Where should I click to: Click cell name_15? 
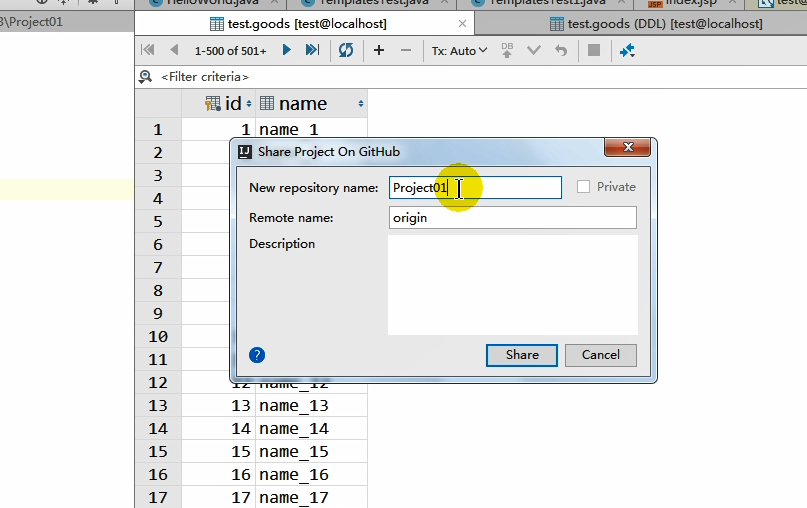coord(311,451)
